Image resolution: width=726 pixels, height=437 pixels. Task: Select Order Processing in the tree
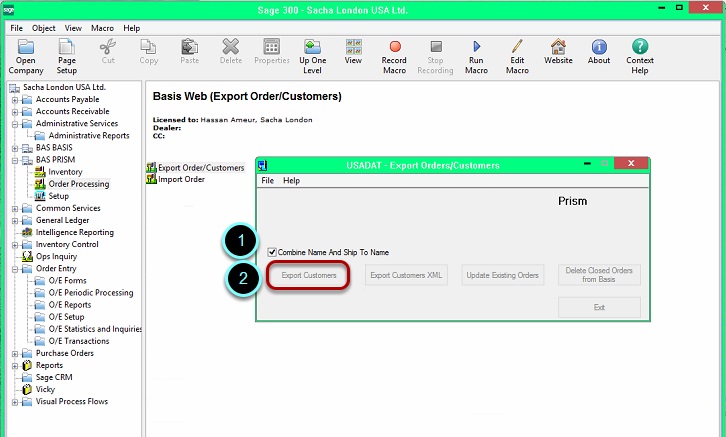pyautogui.click(x=79, y=184)
